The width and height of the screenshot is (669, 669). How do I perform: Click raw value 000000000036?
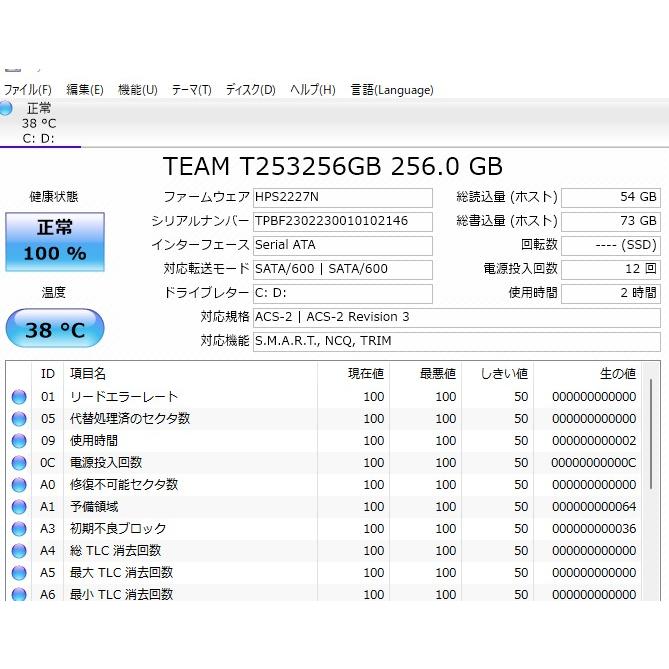pyautogui.click(x=594, y=529)
